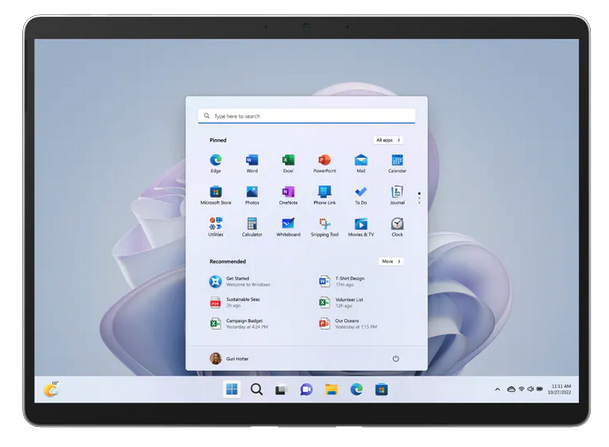Open the clock and date flyout
Viewport: 609px width, 447px height.
tap(559, 389)
